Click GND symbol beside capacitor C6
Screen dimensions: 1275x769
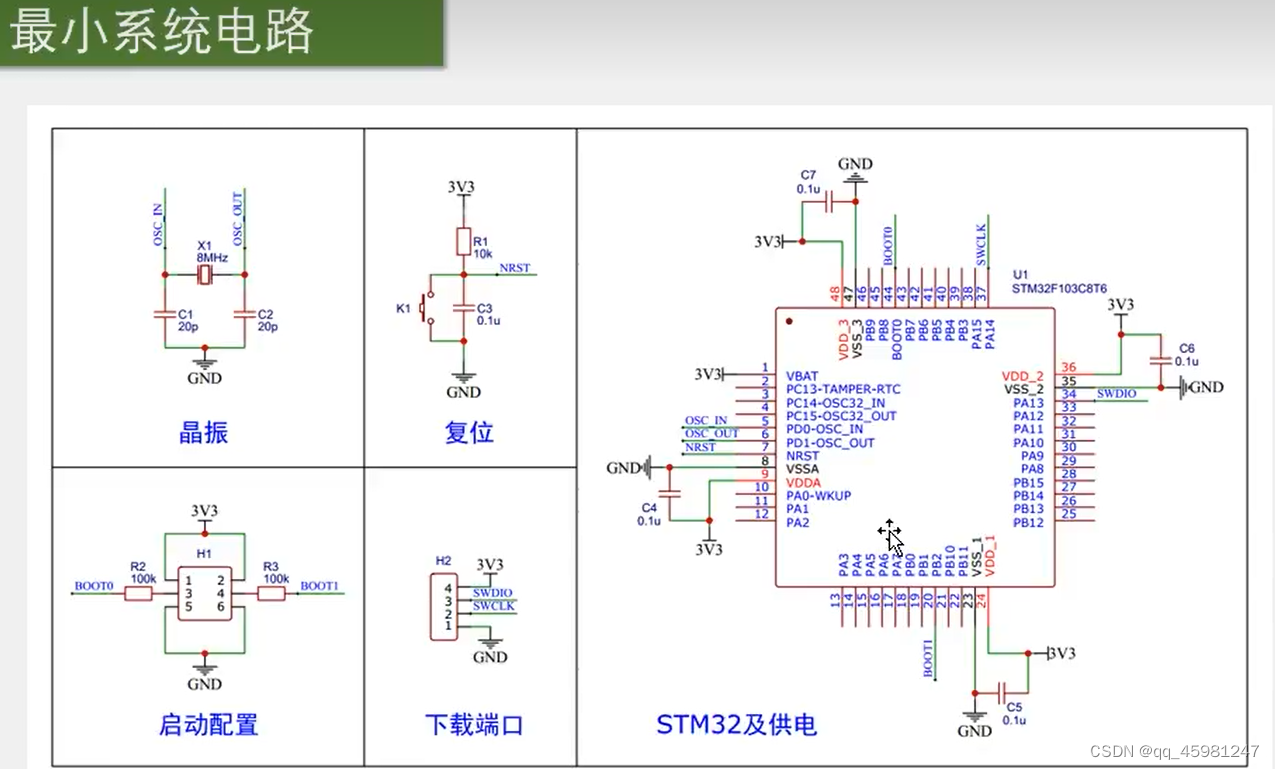1201,387
